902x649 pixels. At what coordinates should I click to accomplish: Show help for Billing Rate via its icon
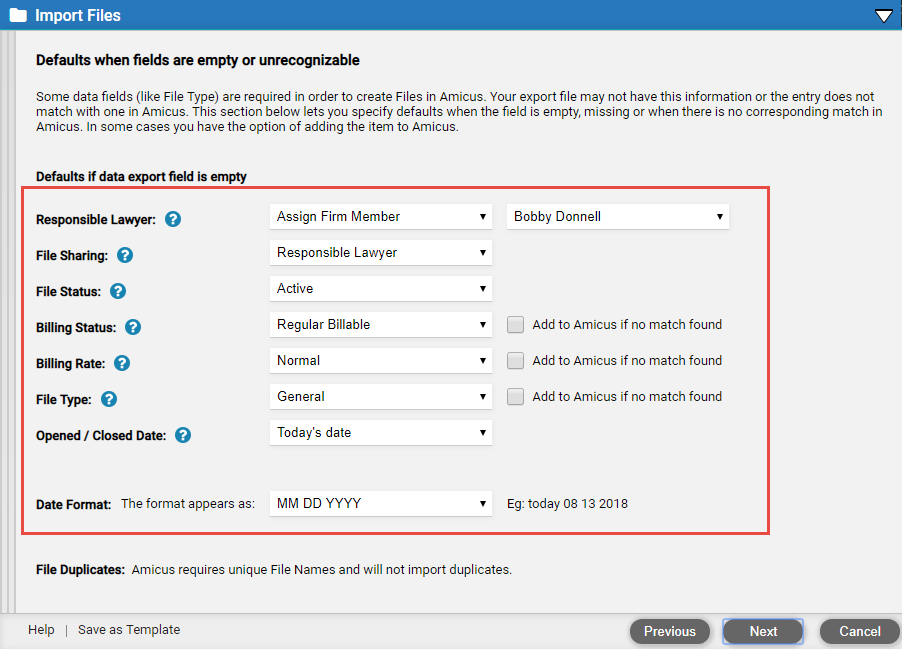click(122, 363)
